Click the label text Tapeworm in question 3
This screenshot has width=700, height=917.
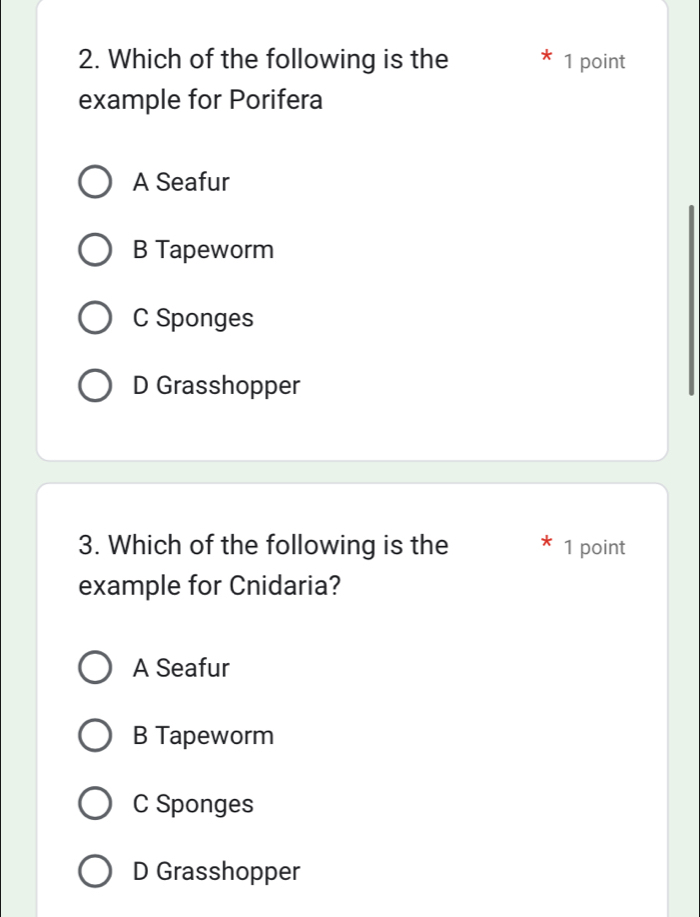click(x=204, y=735)
